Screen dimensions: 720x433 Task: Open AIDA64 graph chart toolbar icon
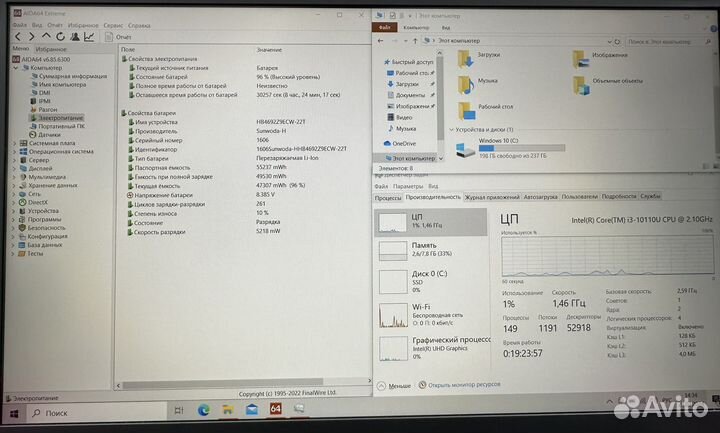[89, 36]
